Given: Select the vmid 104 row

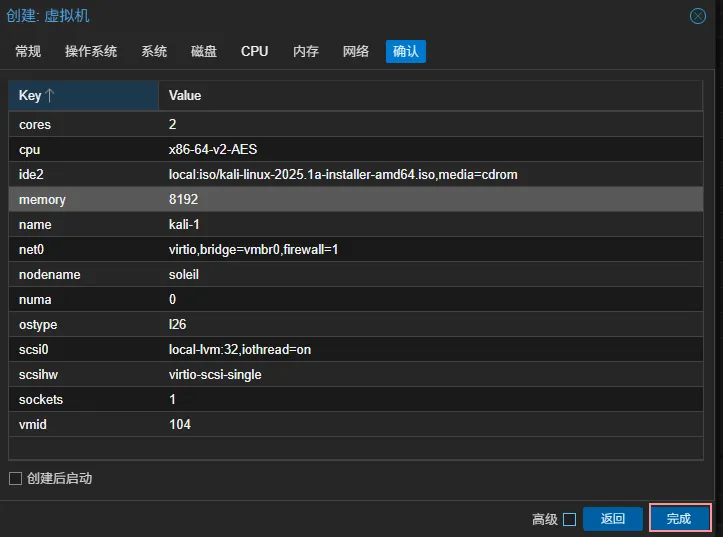Looking at the screenshot, I should click(x=360, y=425).
